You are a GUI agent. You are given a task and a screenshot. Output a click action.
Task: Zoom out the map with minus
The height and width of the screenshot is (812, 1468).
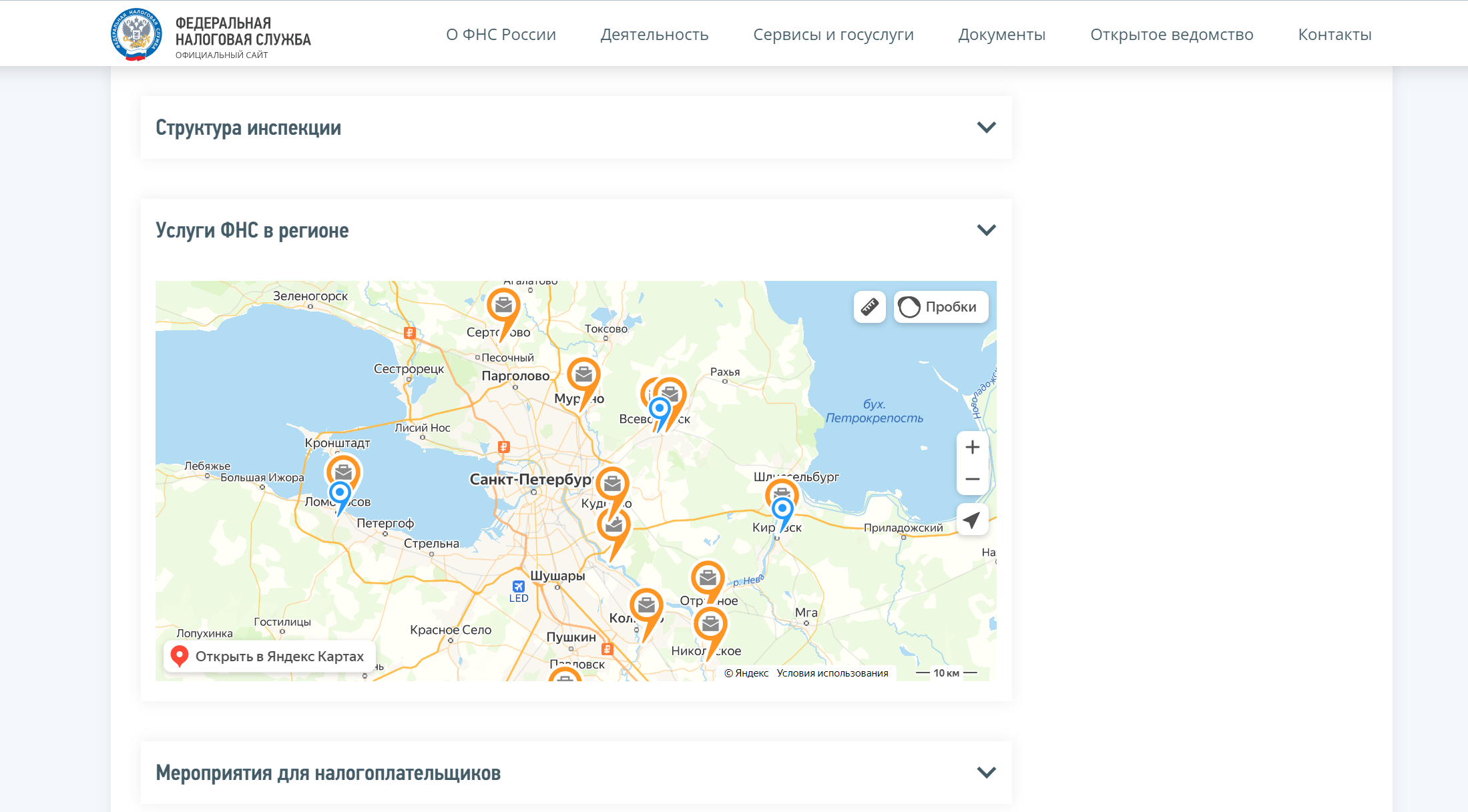point(973,479)
